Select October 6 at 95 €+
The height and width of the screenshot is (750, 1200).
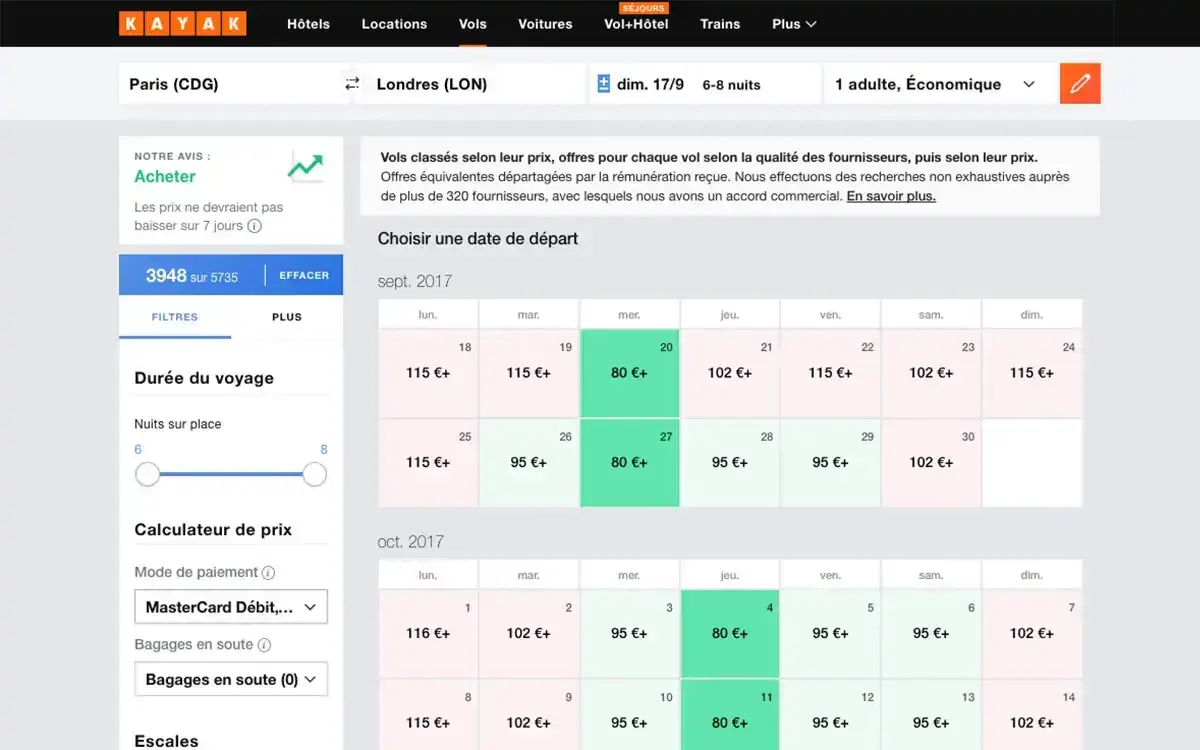[931, 633]
